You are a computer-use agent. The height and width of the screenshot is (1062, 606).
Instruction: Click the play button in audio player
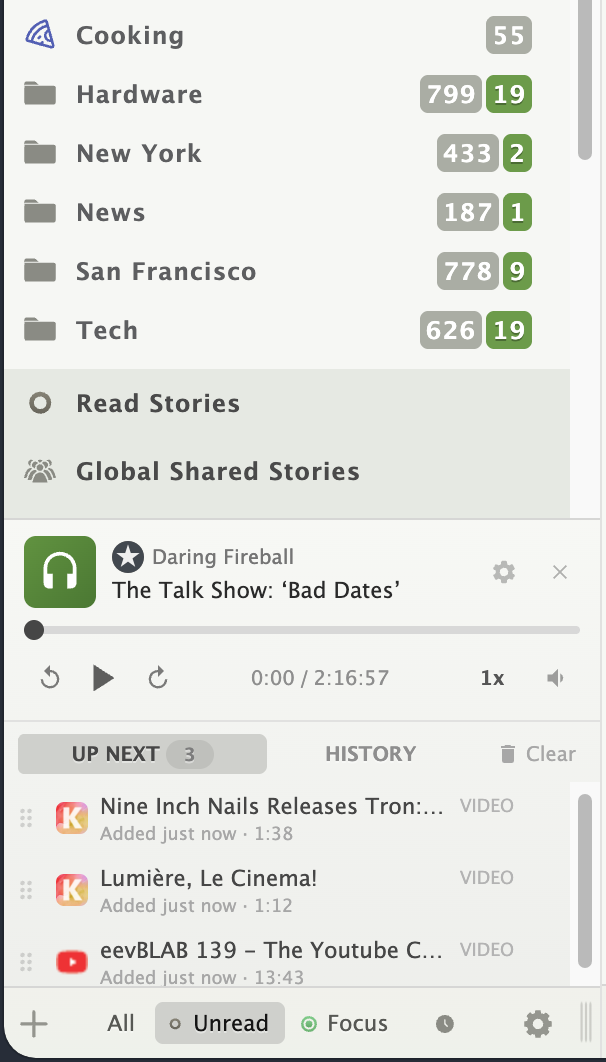tap(102, 679)
